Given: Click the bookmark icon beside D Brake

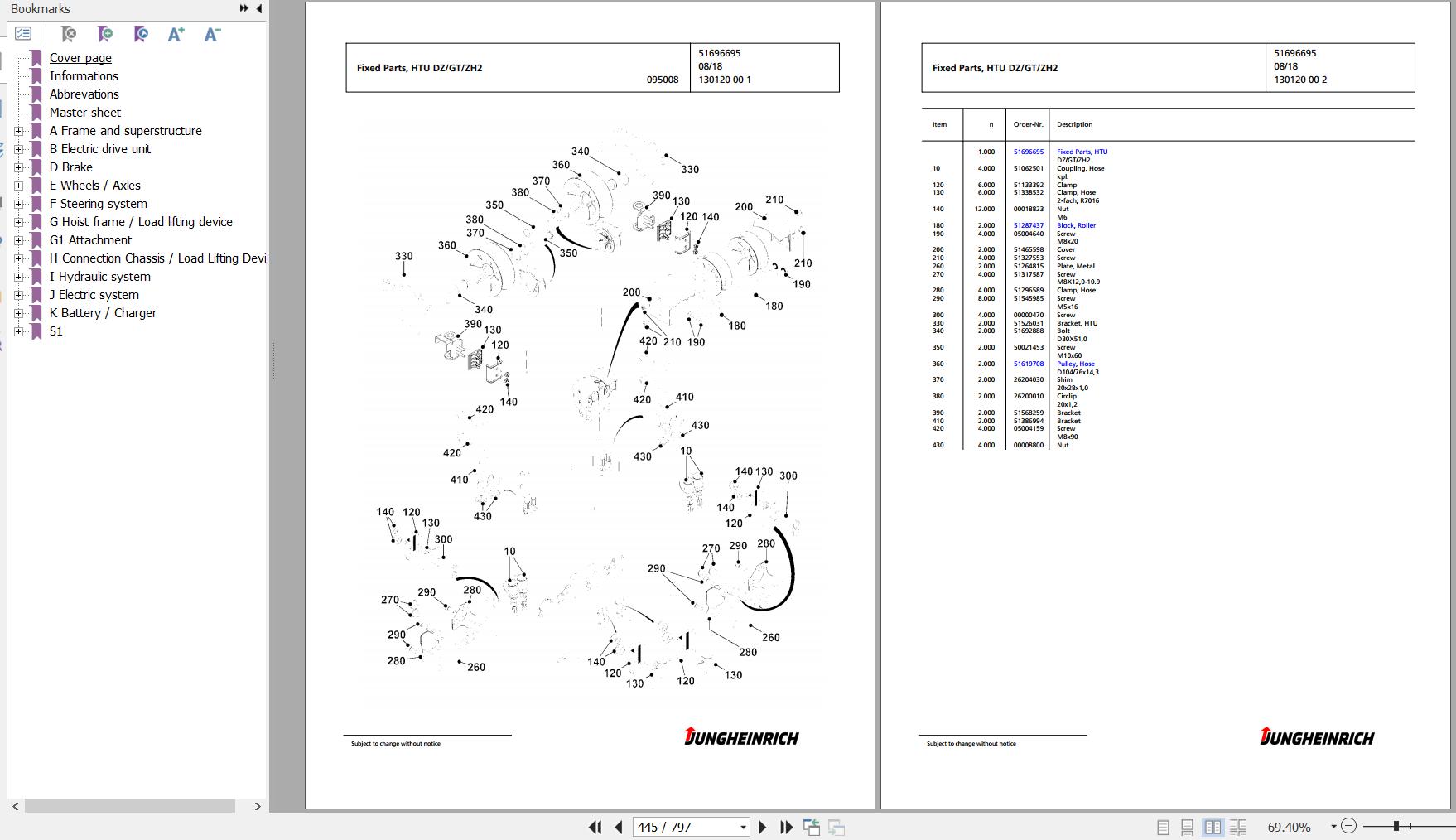Looking at the screenshot, I should tap(36, 167).
